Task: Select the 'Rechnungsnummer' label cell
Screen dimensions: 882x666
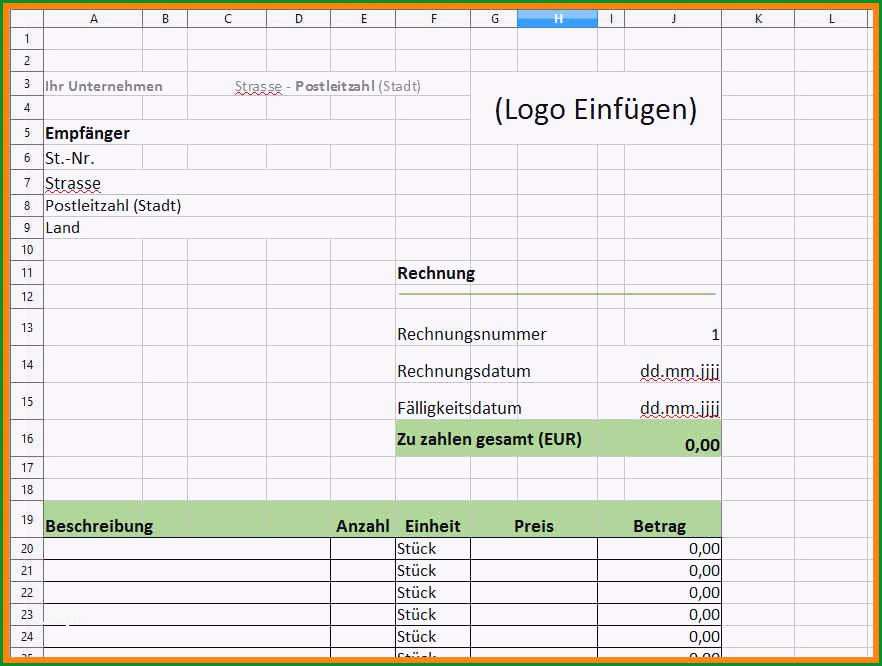Action: pos(471,334)
